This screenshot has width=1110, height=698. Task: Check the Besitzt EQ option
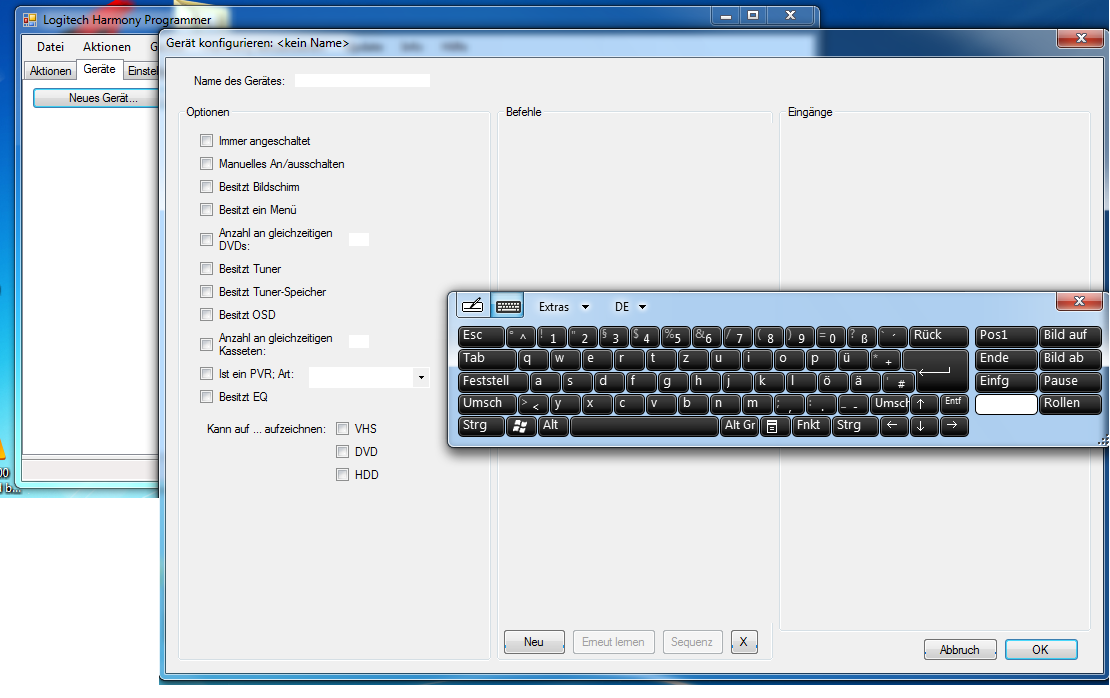coord(206,396)
